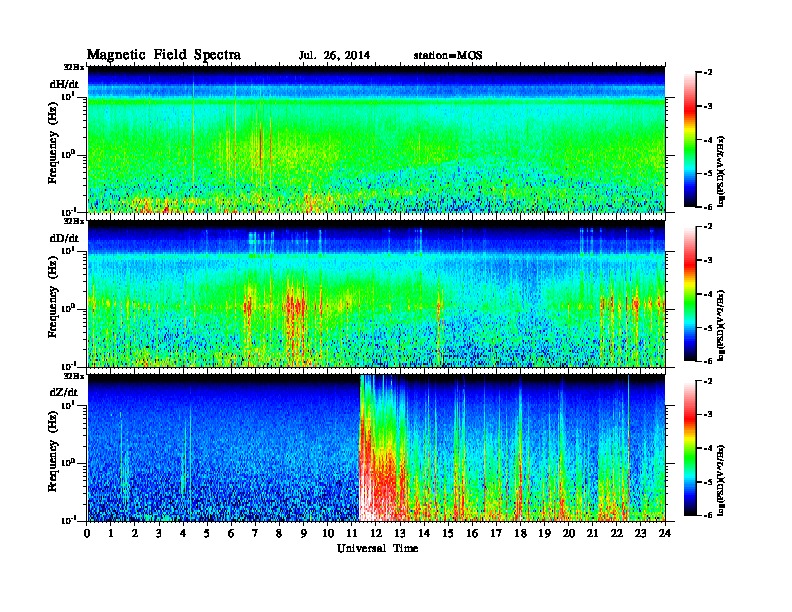Image resolution: width=792 pixels, height=612 pixels.
Task: Click the dZ/dt panel color bar
Action: tap(690, 448)
